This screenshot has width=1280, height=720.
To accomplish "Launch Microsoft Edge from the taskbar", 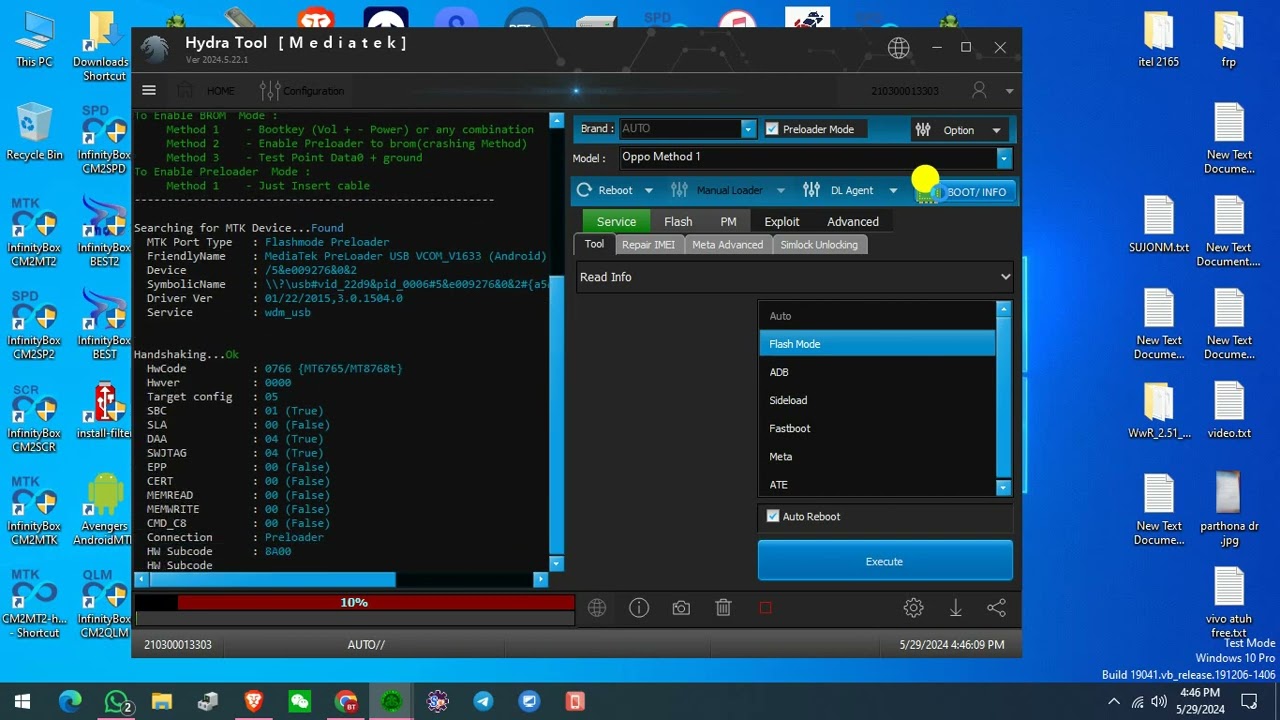I will (70, 702).
